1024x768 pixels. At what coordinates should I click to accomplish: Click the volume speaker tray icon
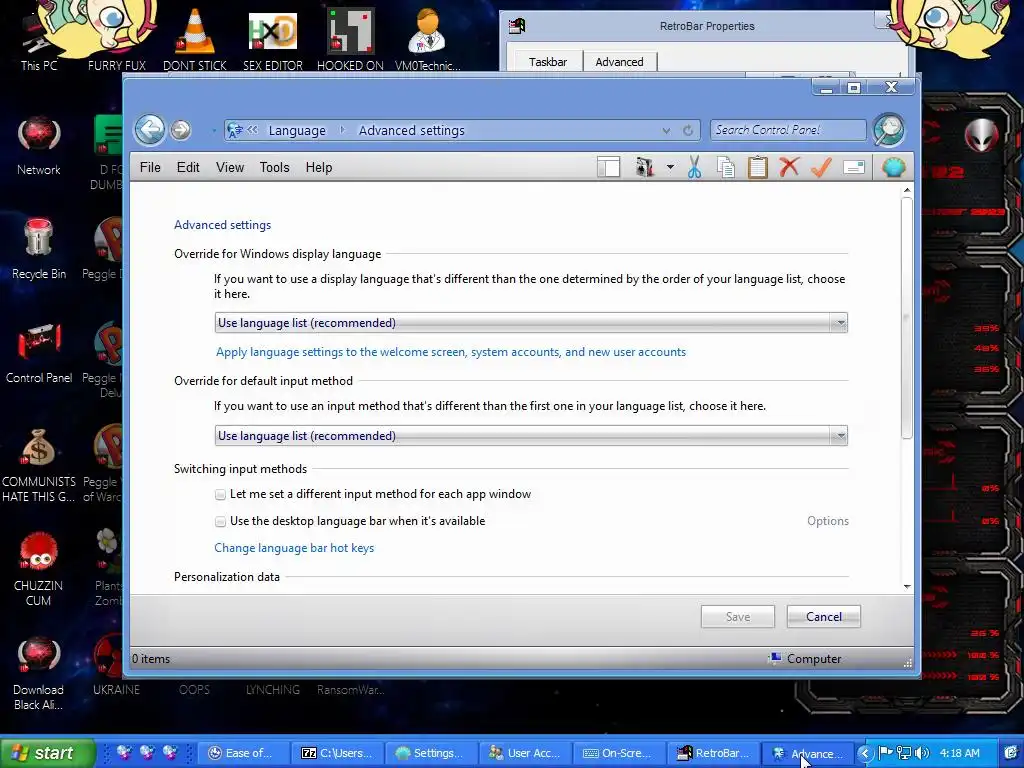pyautogui.click(x=922, y=753)
